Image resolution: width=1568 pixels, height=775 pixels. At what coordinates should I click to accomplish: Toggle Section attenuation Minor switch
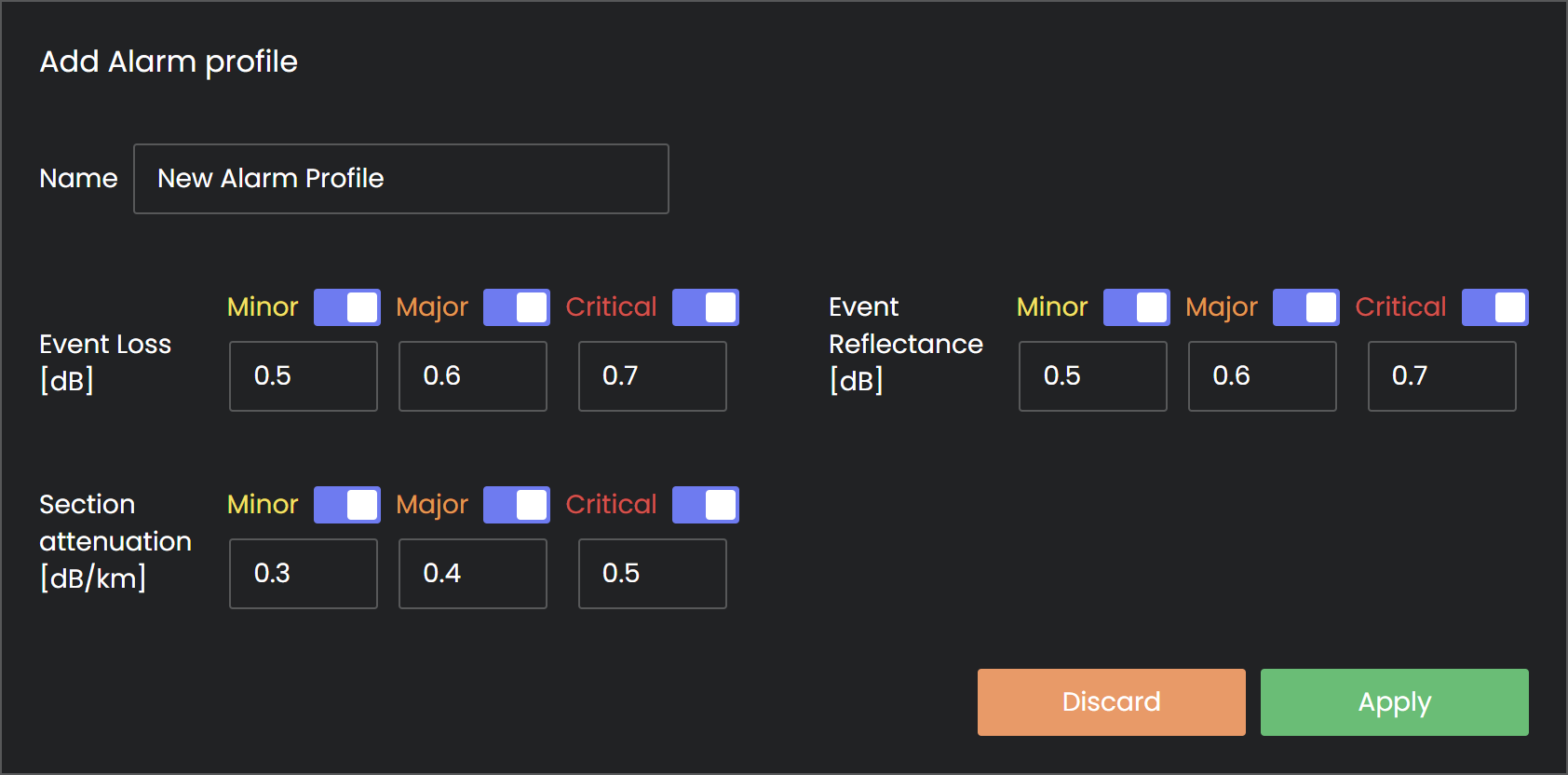pos(346,505)
